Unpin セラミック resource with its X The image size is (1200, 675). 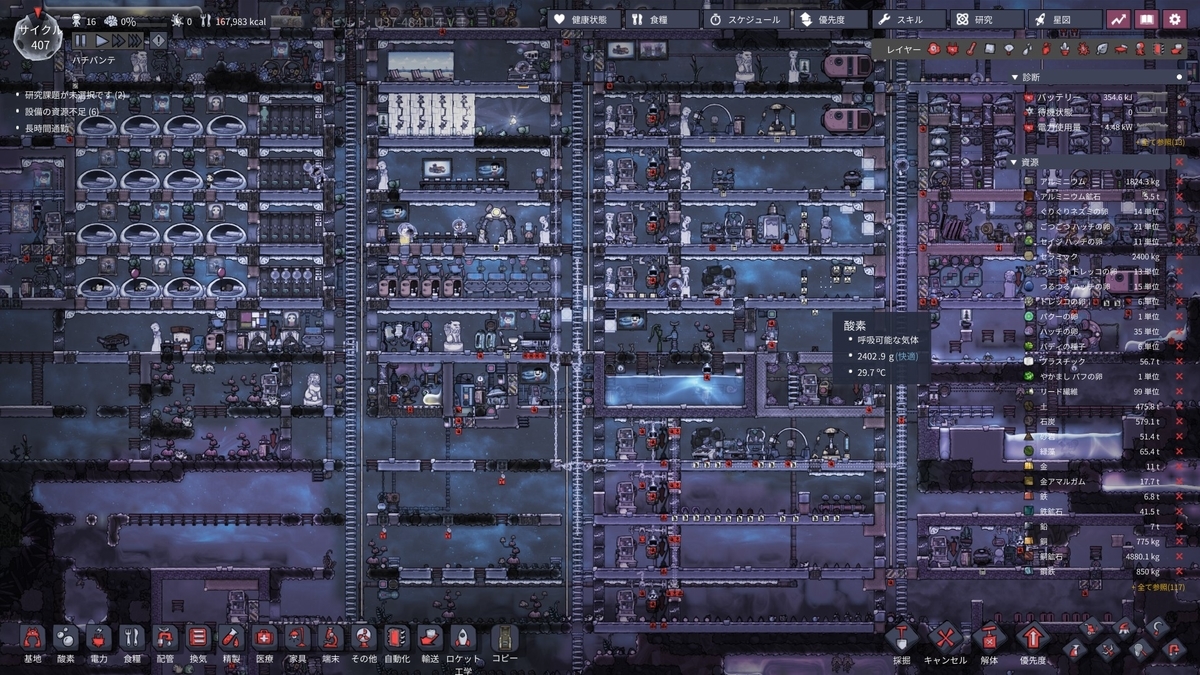tap(1178, 257)
